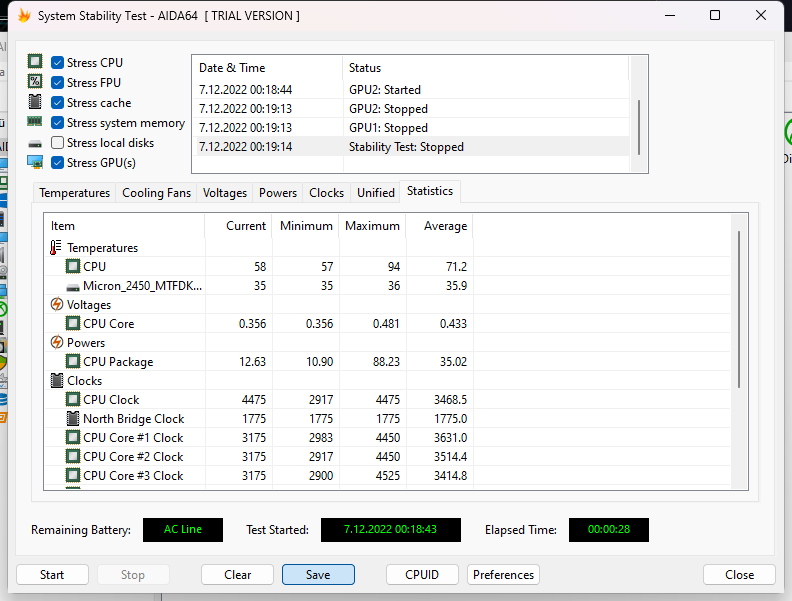
Task: Click the RAM module icon beside Stress system memory
Action: coord(34,121)
